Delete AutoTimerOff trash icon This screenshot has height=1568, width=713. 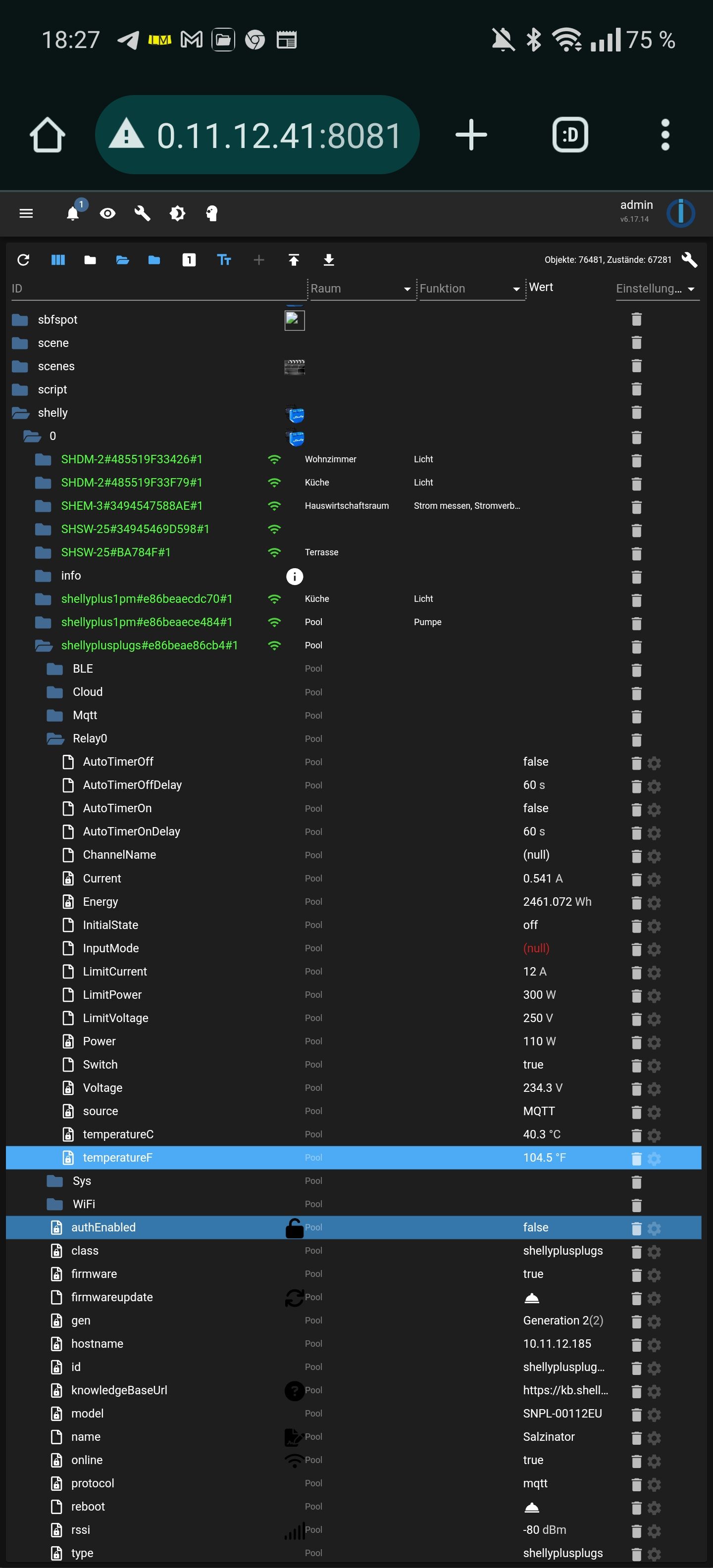tap(636, 763)
